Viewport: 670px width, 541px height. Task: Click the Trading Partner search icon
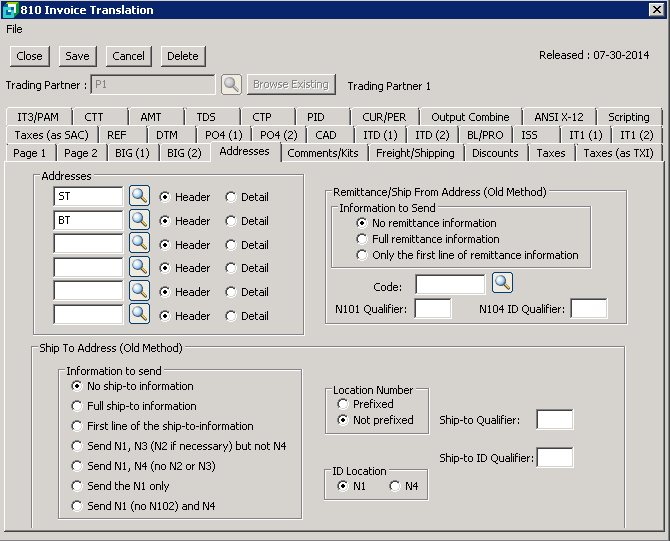click(x=231, y=85)
